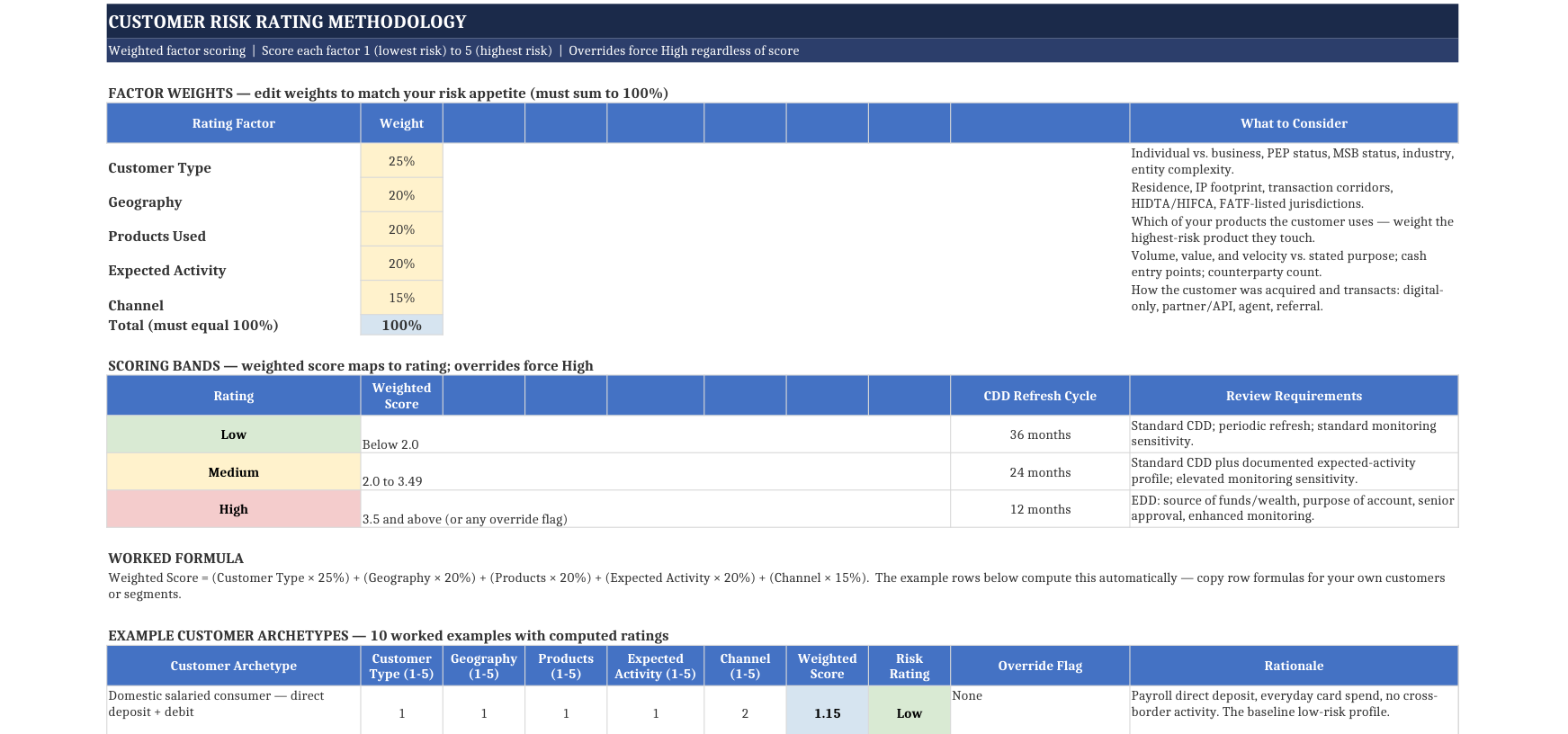Select the 'FACTOR WEIGHTS' section heading

tap(388, 94)
